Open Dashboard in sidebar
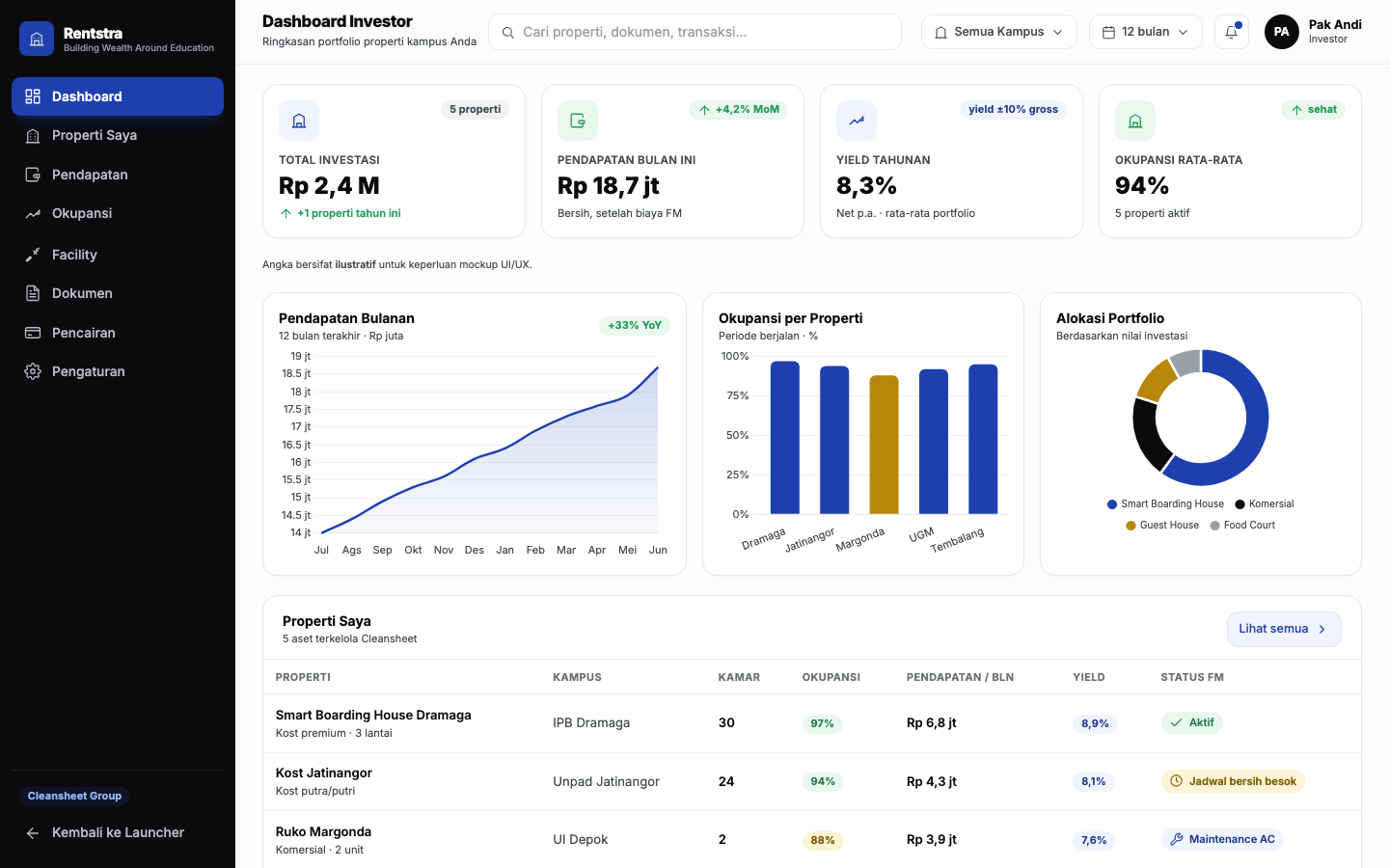The height and width of the screenshot is (868, 1389). [x=118, y=96]
